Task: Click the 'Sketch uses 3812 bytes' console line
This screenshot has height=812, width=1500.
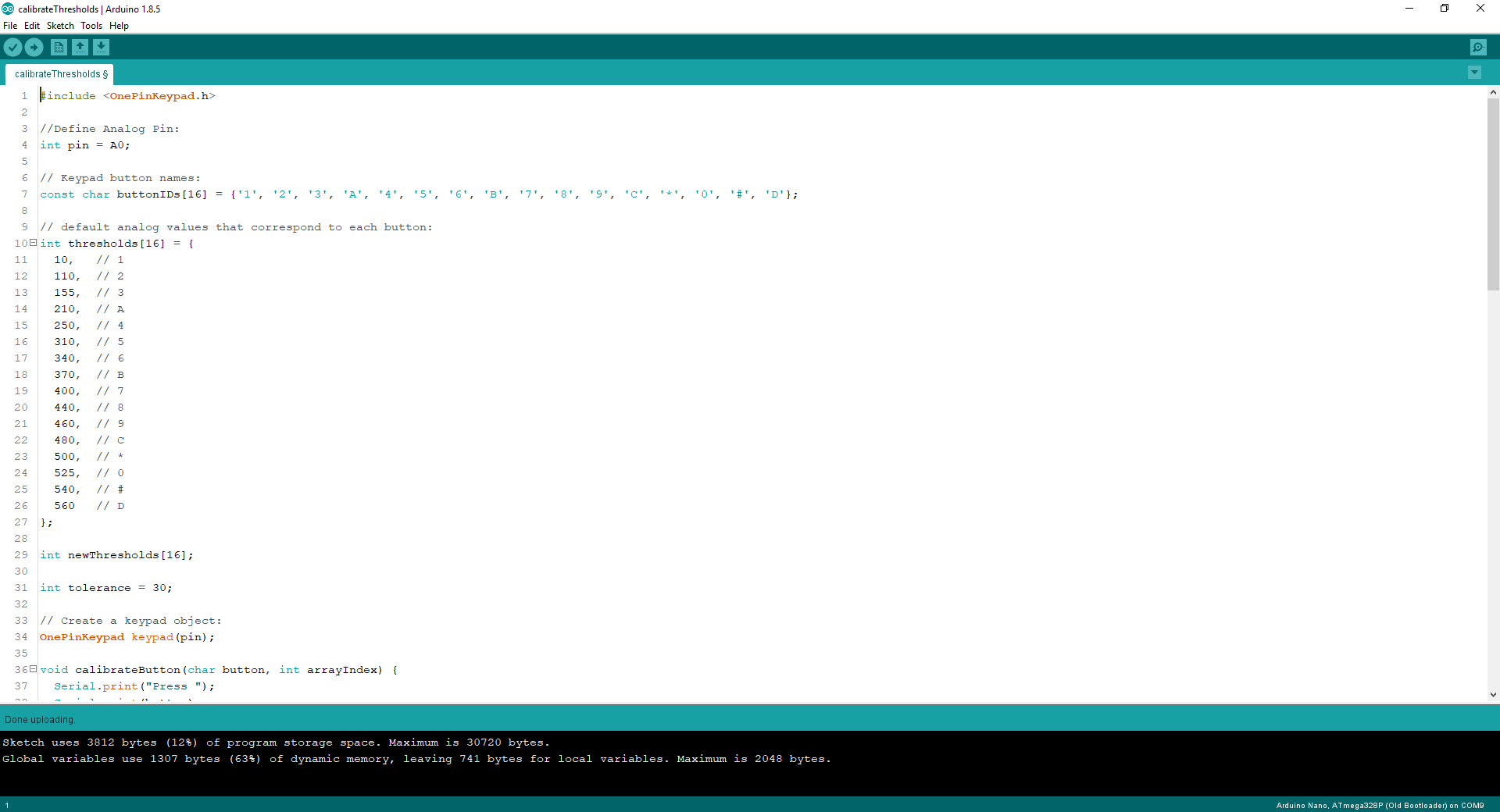Action: [277, 743]
